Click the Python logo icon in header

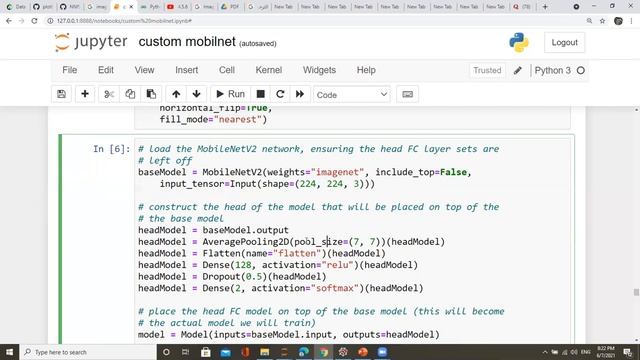click(519, 42)
